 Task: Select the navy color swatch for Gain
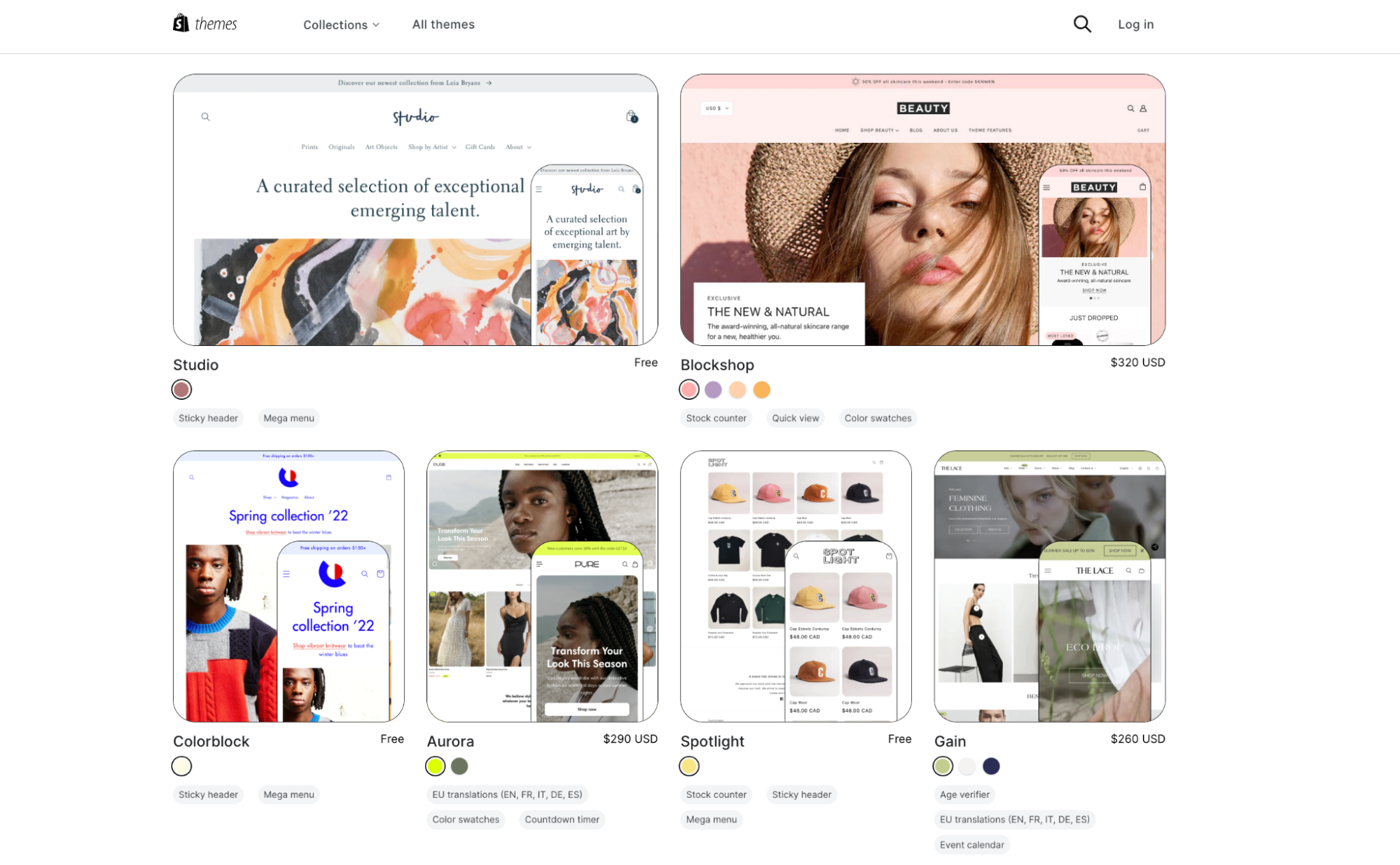[x=991, y=766]
